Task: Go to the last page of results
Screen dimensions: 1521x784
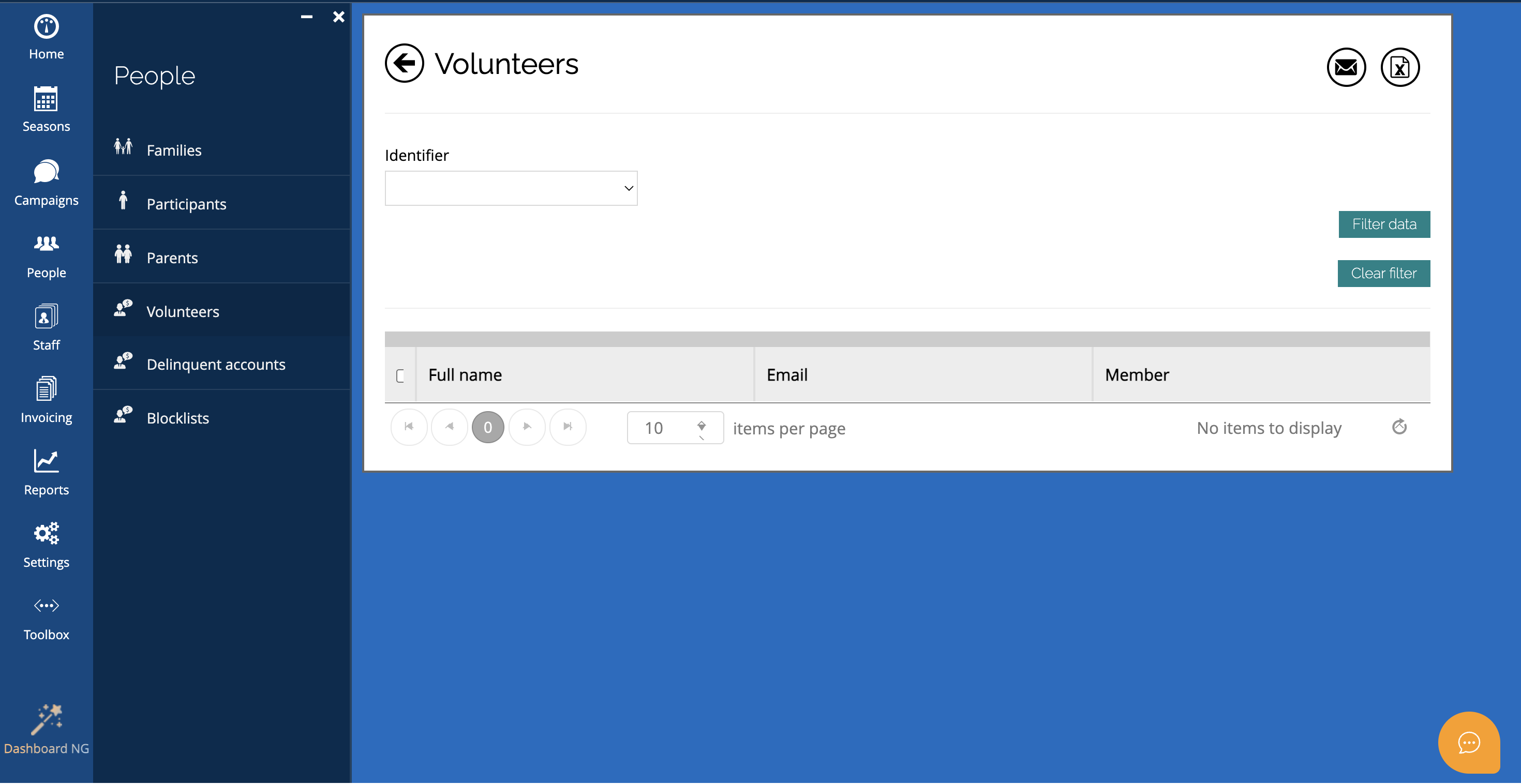Action: coord(568,427)
